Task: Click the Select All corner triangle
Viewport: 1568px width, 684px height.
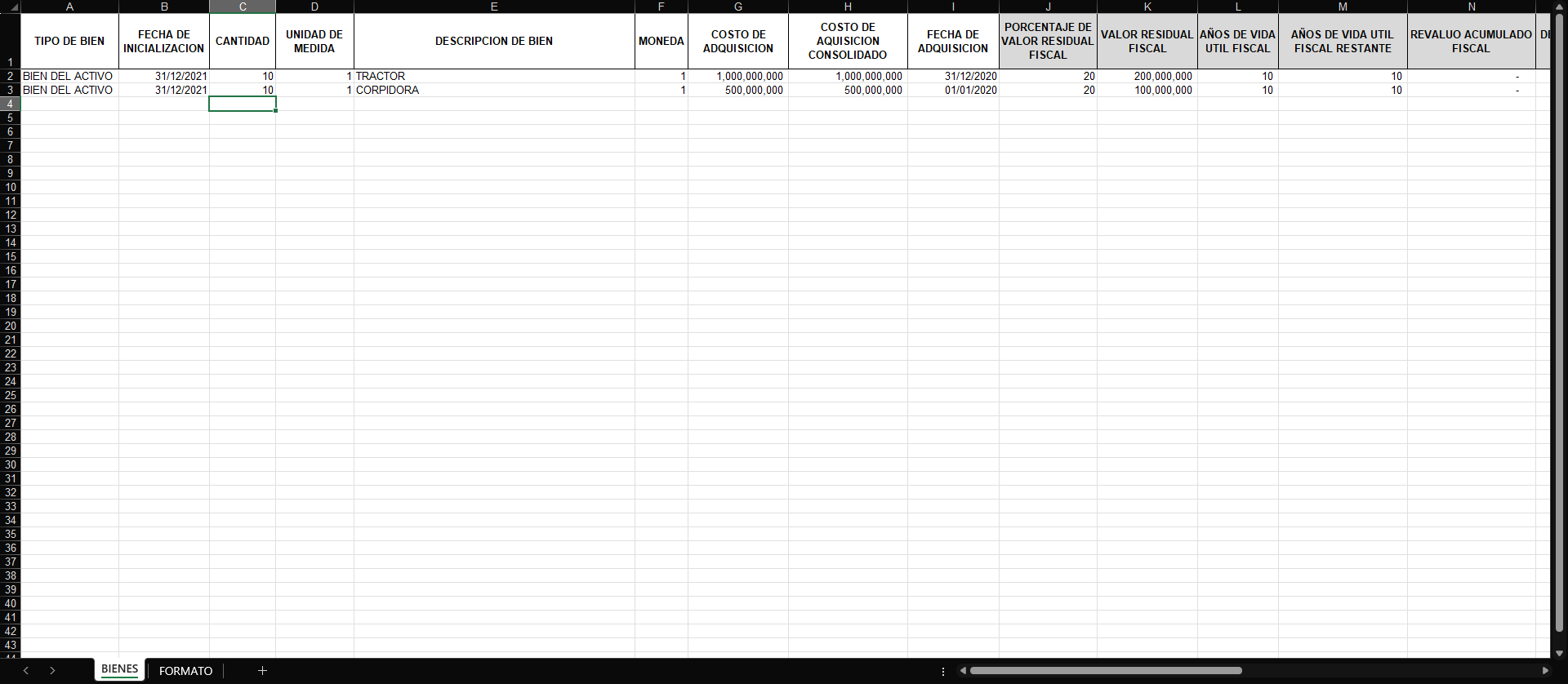Action: [x=14, y=7]
